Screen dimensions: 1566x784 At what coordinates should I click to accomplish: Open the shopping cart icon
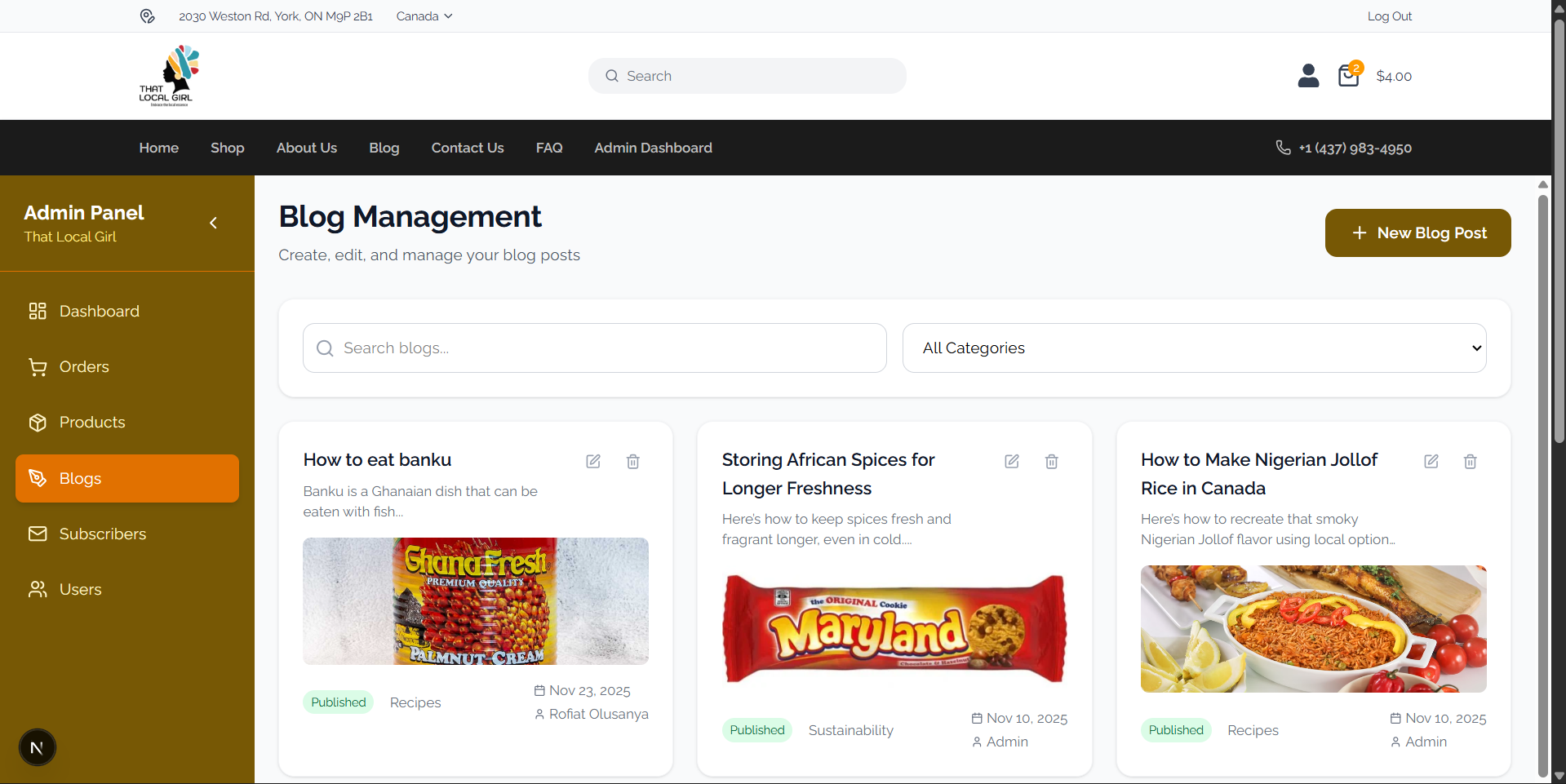tap(1348, 76)
